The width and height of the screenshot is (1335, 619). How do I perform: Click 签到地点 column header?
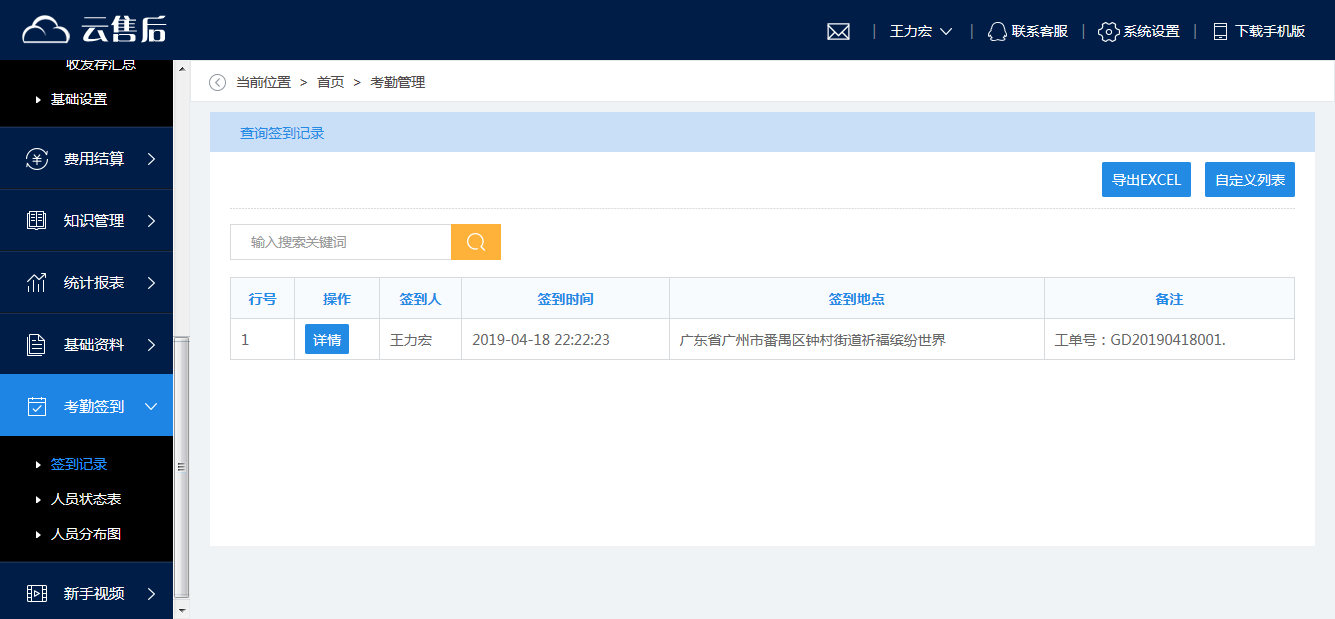[x=857, y=299]
